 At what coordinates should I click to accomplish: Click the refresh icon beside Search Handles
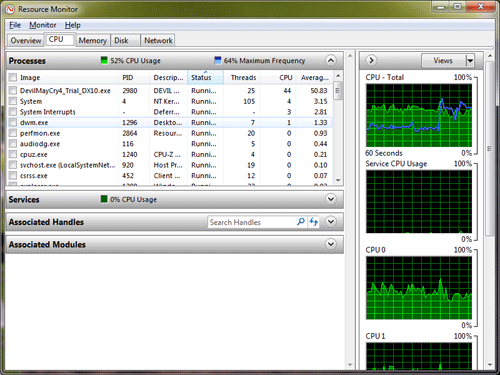313,222
